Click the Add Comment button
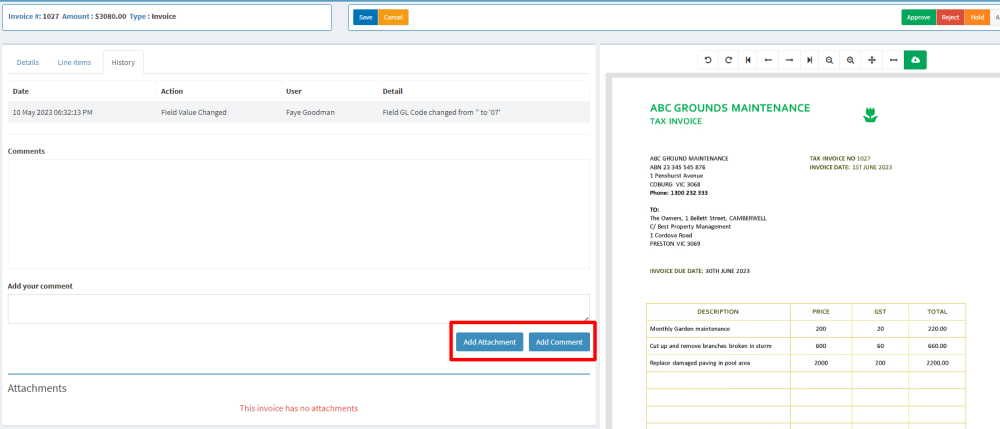Screen dimensions: 1000x429 559,342
